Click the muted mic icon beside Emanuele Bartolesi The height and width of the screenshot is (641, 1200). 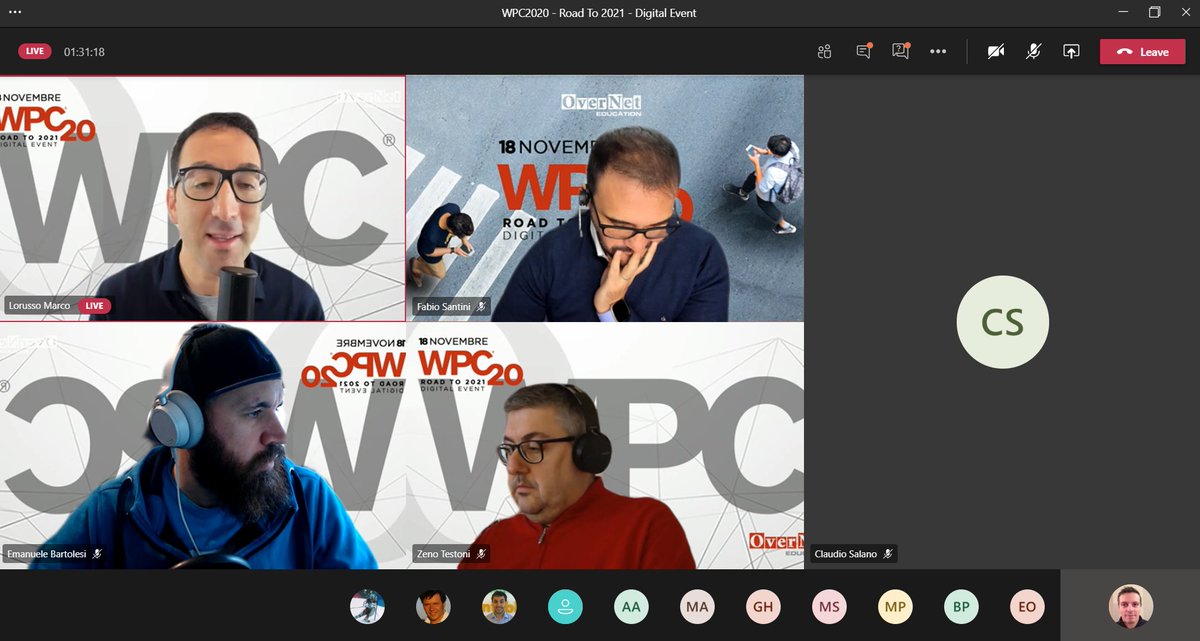point(97,553)
